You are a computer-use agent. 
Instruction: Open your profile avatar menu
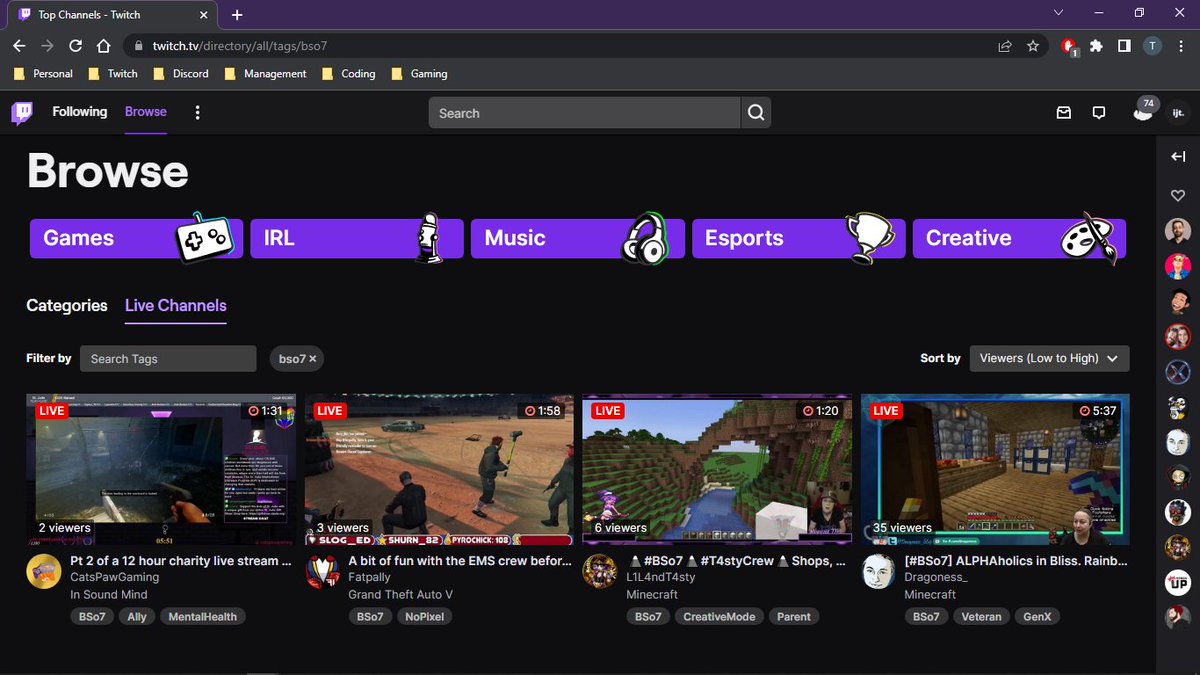1177,112
